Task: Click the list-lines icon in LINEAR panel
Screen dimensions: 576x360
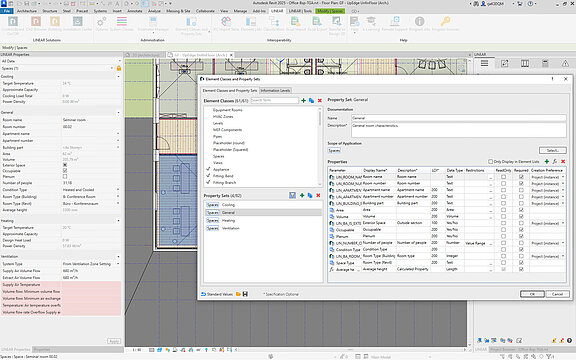Action: pyautogui.click(x=485, y=64)
